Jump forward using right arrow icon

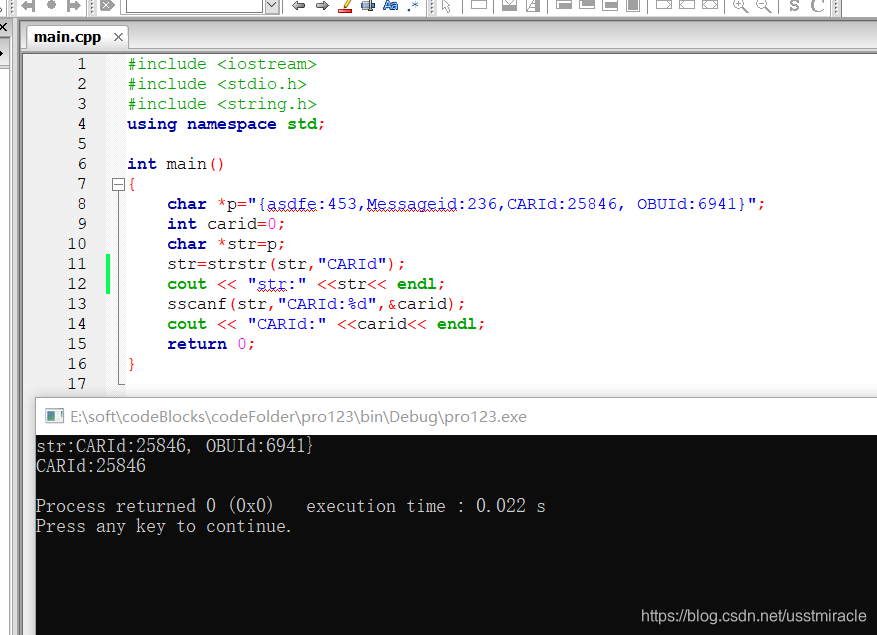tap(322, 6)
